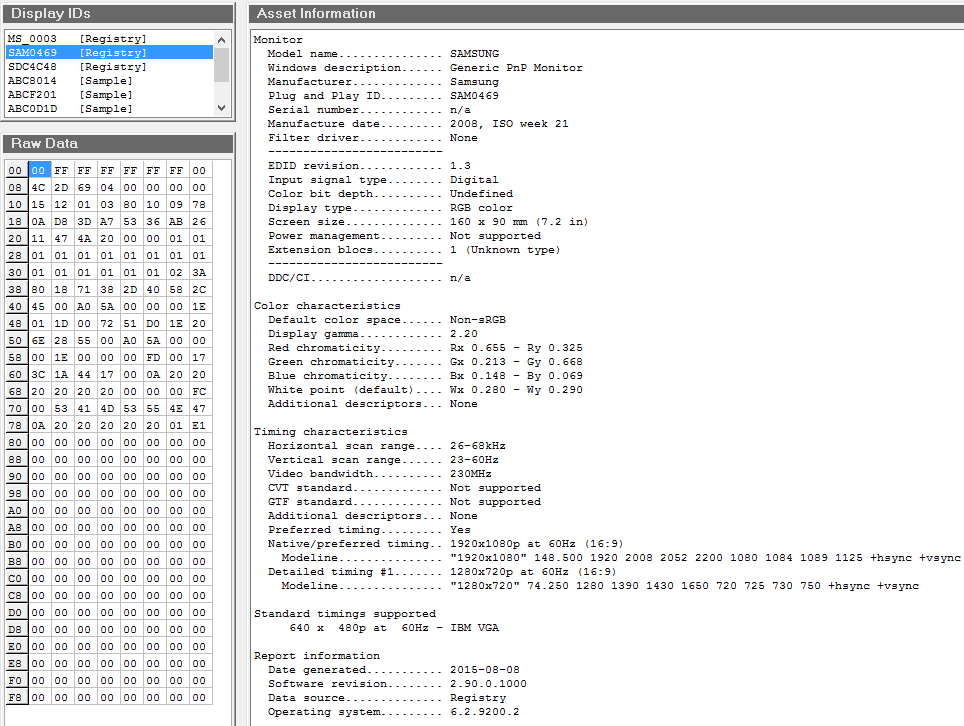The height and width of the screenshot is (726, 964).
Task: Click the Detailed timing #1 1280x720p line
Action: (x=442, y=572)
